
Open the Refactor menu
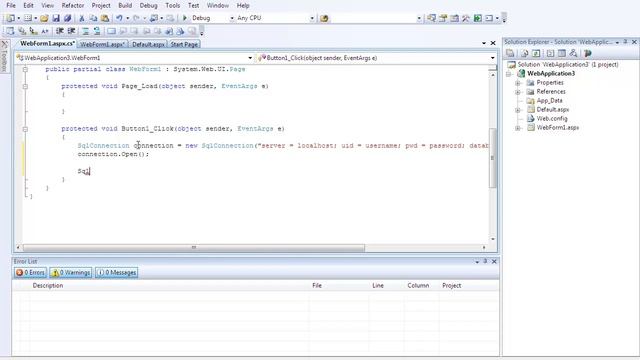click(x=73, y=5)
